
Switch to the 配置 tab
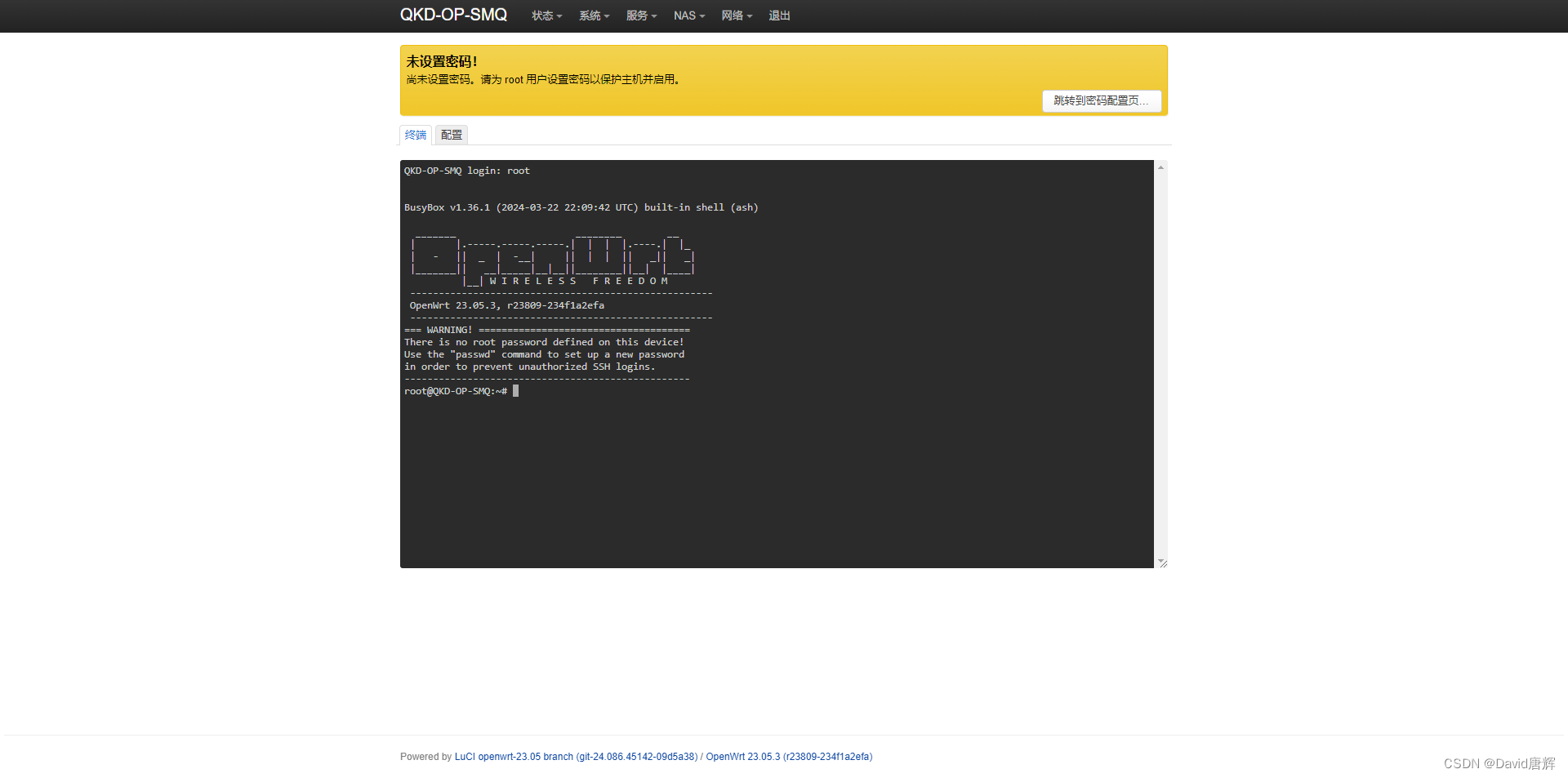451,134
